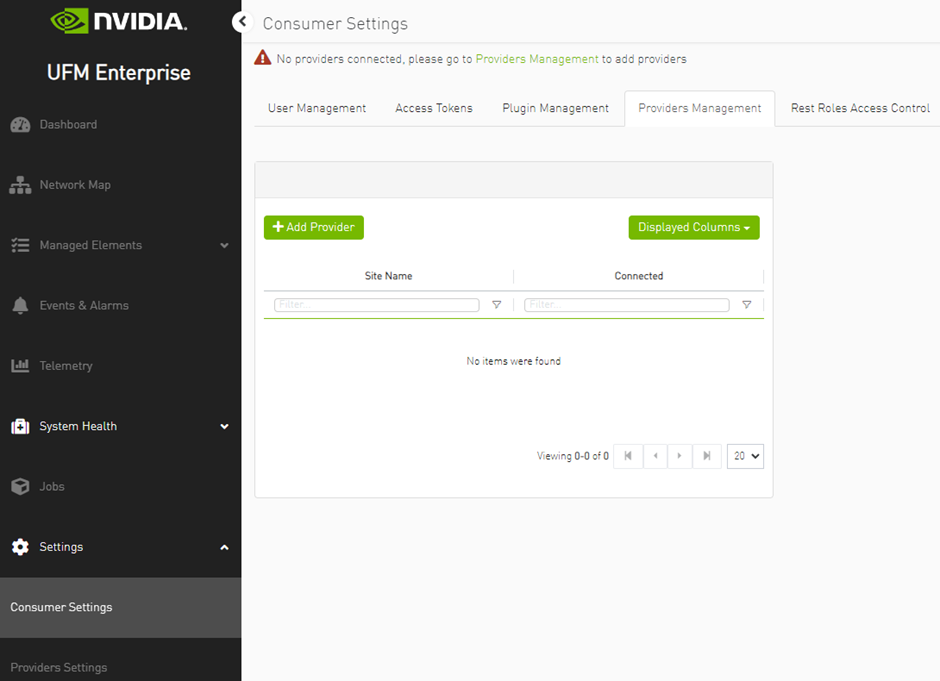Switch to the Access Tokens tab

434,108
